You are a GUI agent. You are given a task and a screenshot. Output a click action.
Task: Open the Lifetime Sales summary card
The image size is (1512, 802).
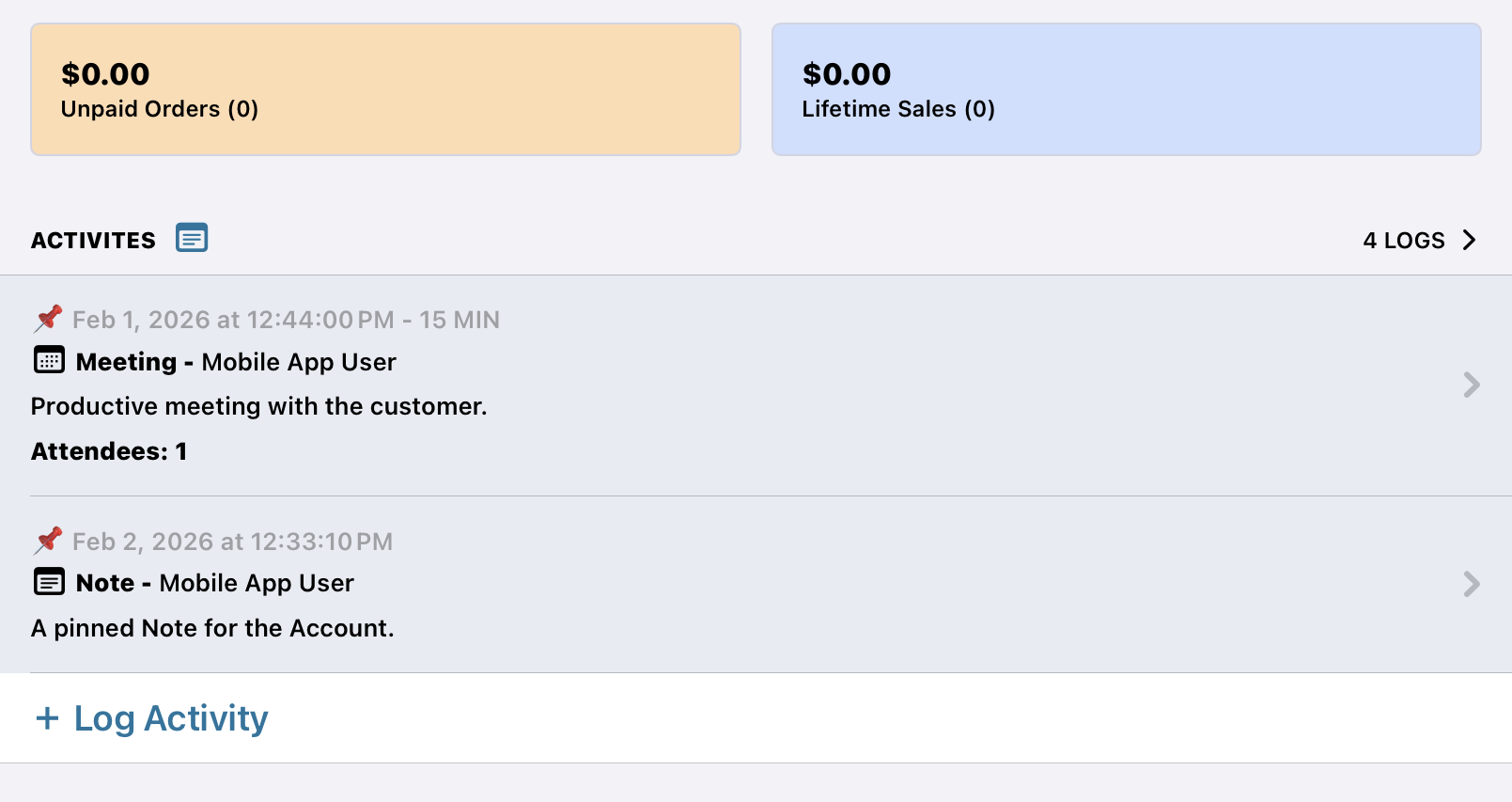1126,89
